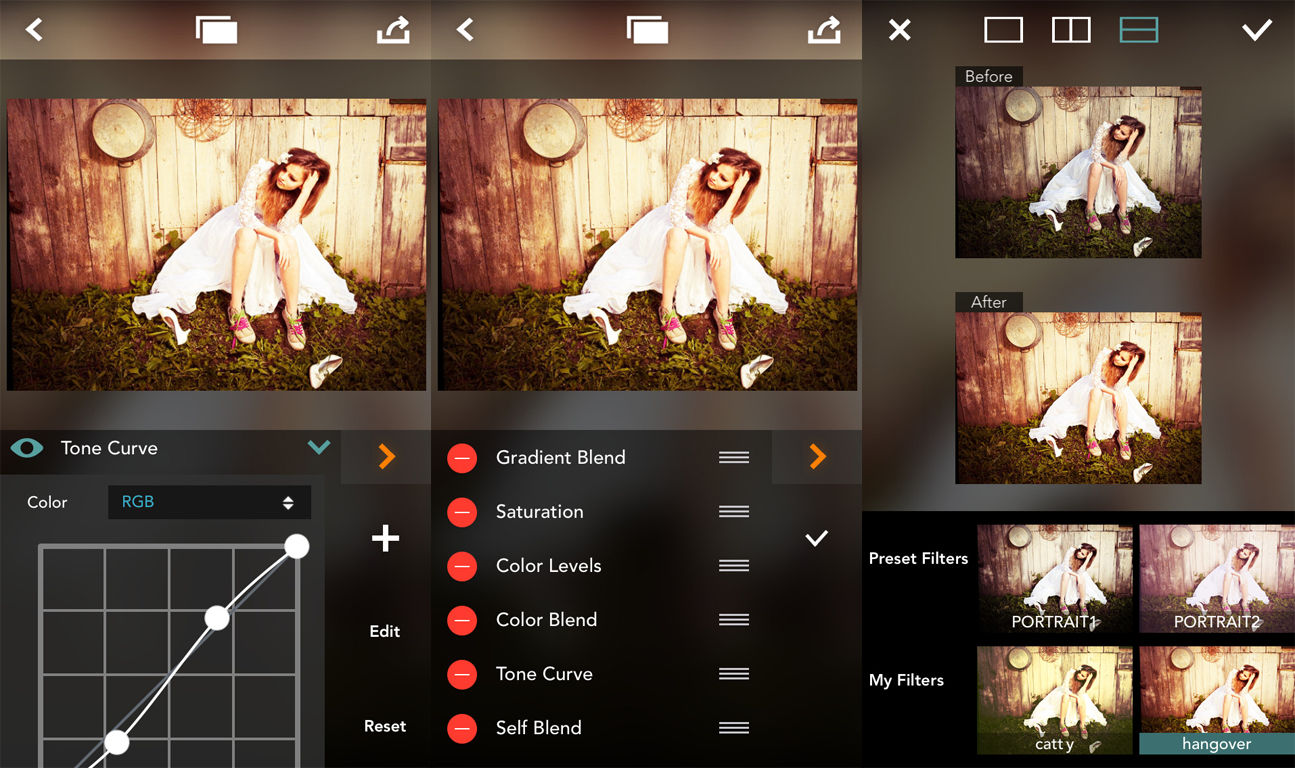Click the plus icon to add filter
The image size is (1295, 768).
pyautogui.click(x=385, y=539)
